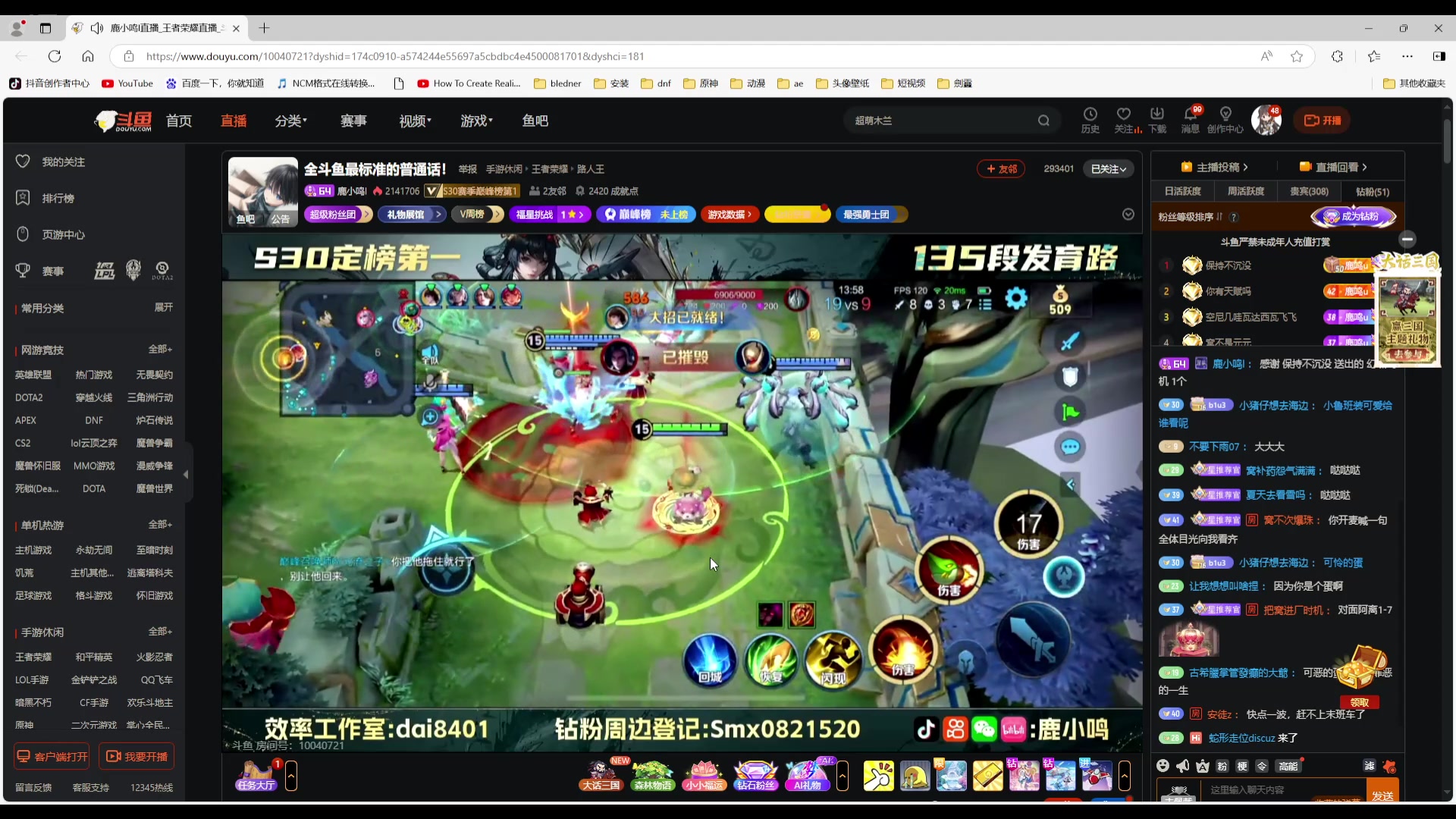Click the page vertical scrollbar
Image resolution: width=1456 pixels, height=819 pixels.
1447,141
